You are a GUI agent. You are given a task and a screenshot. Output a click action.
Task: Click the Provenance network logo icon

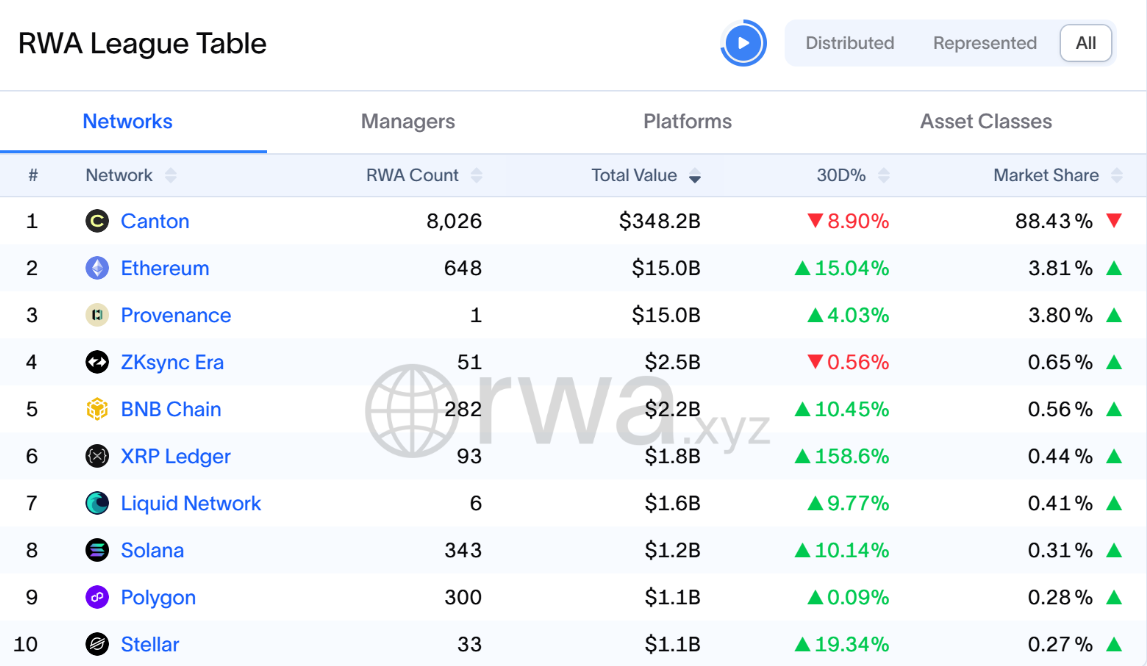(97, 315)
